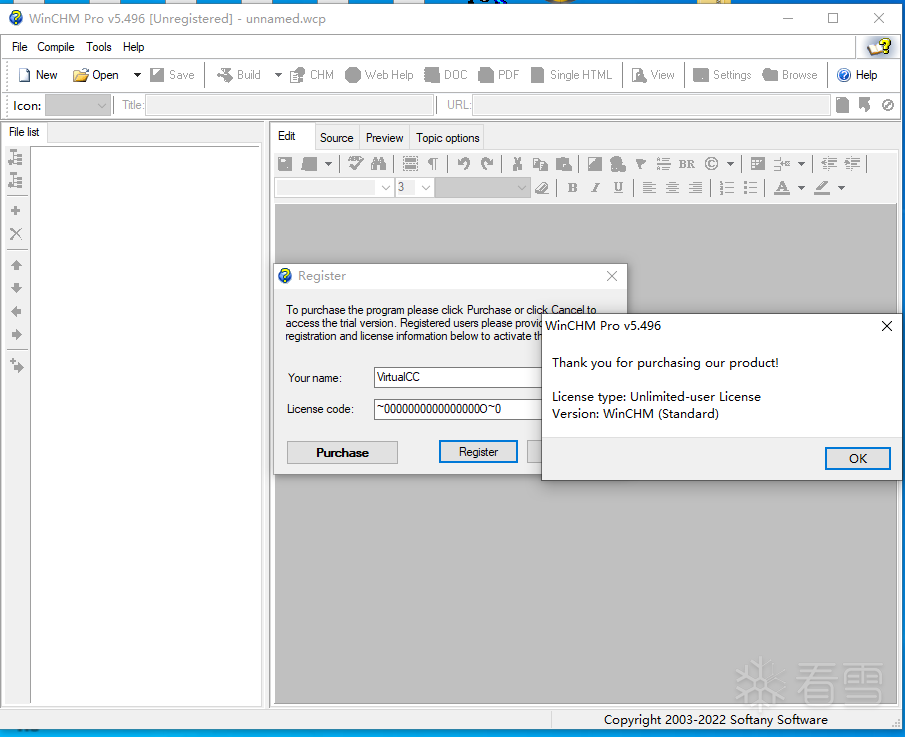Click the Build toolbar button
The width and height of the screenshot is (905, 737).
[x=239, y=75]
